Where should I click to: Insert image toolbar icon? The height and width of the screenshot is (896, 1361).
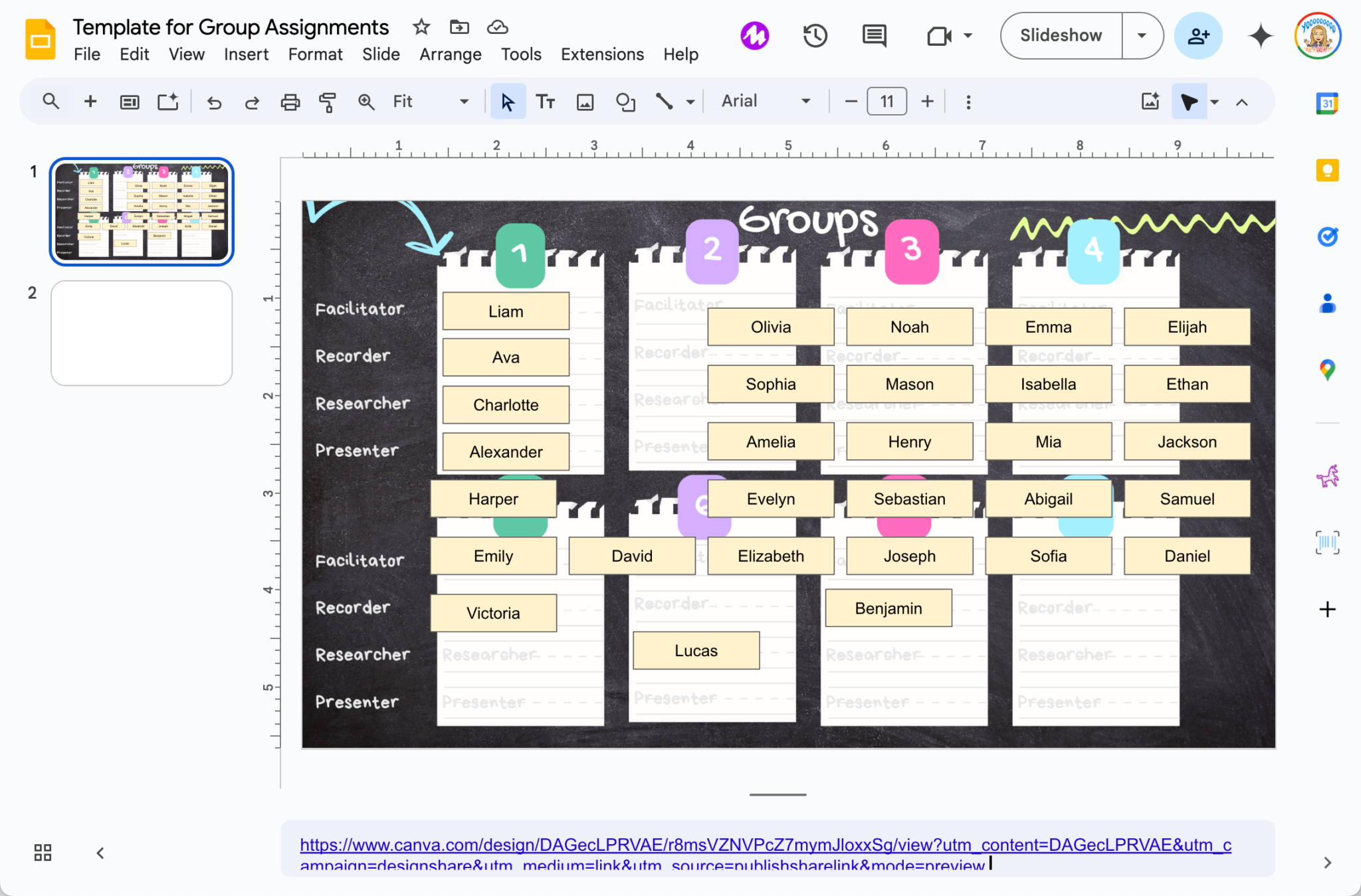tap(585, 102)
